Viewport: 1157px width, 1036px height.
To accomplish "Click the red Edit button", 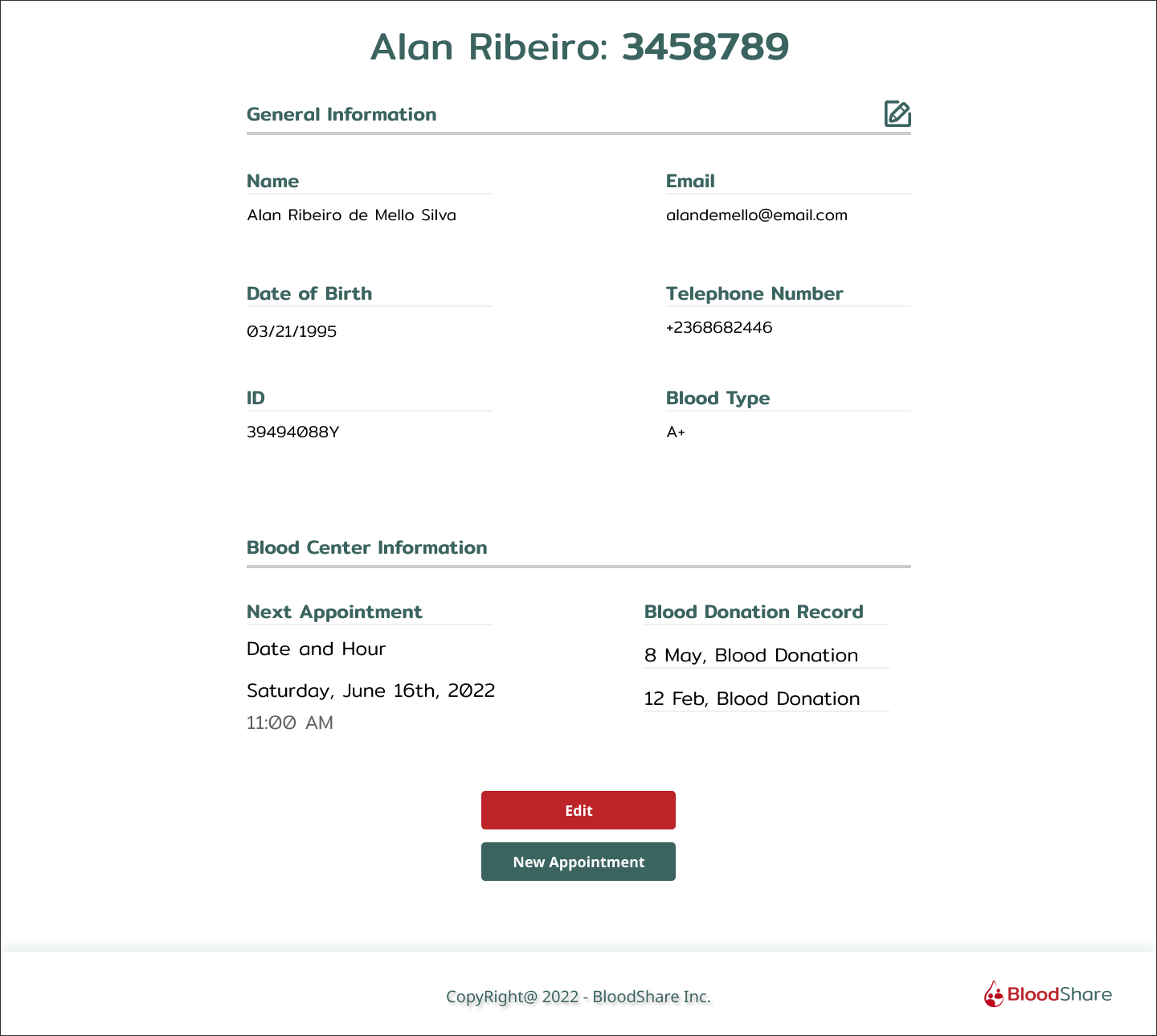I will (578, 810).
